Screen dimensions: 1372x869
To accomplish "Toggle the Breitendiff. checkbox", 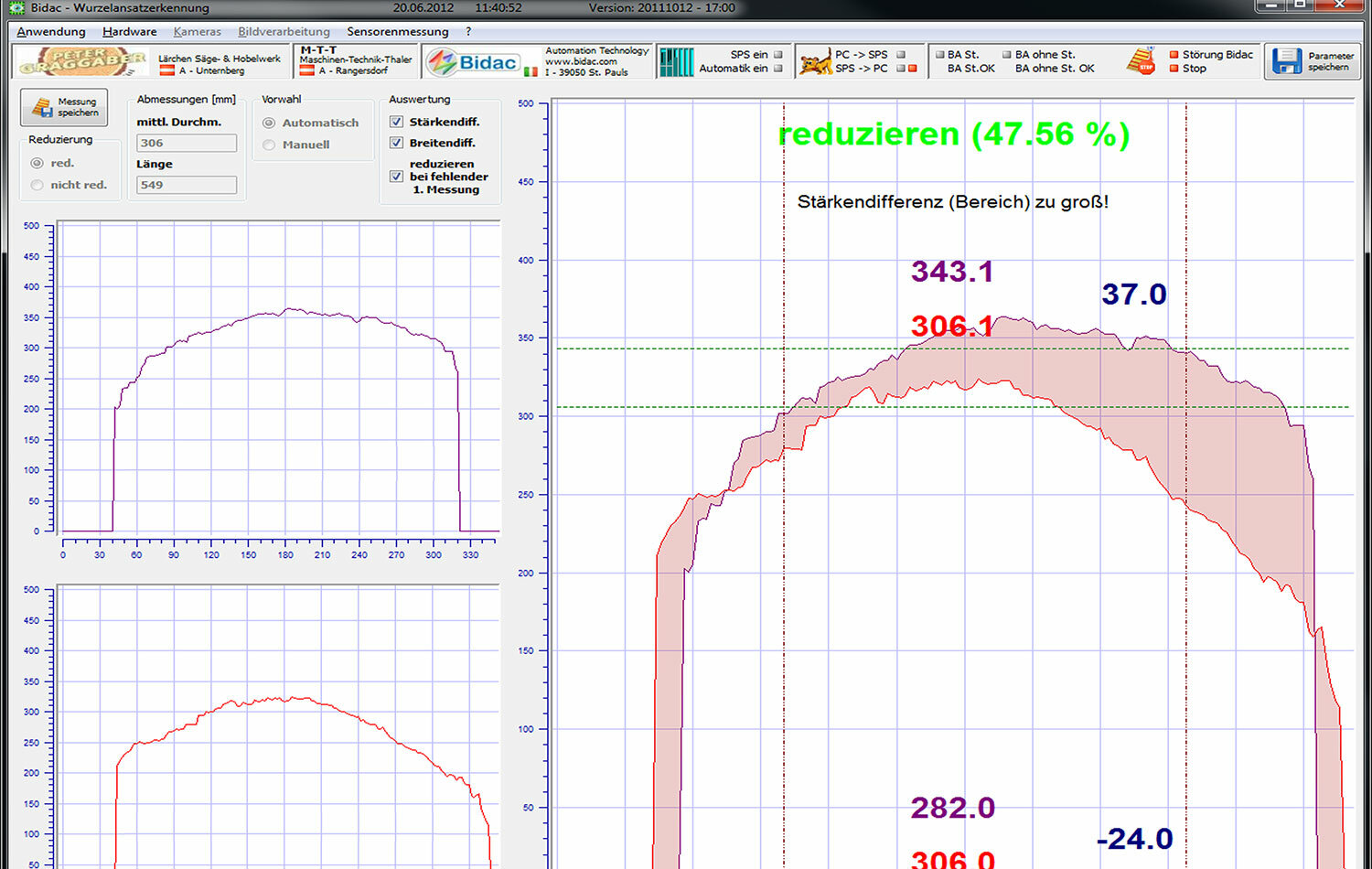I will 396,143.
